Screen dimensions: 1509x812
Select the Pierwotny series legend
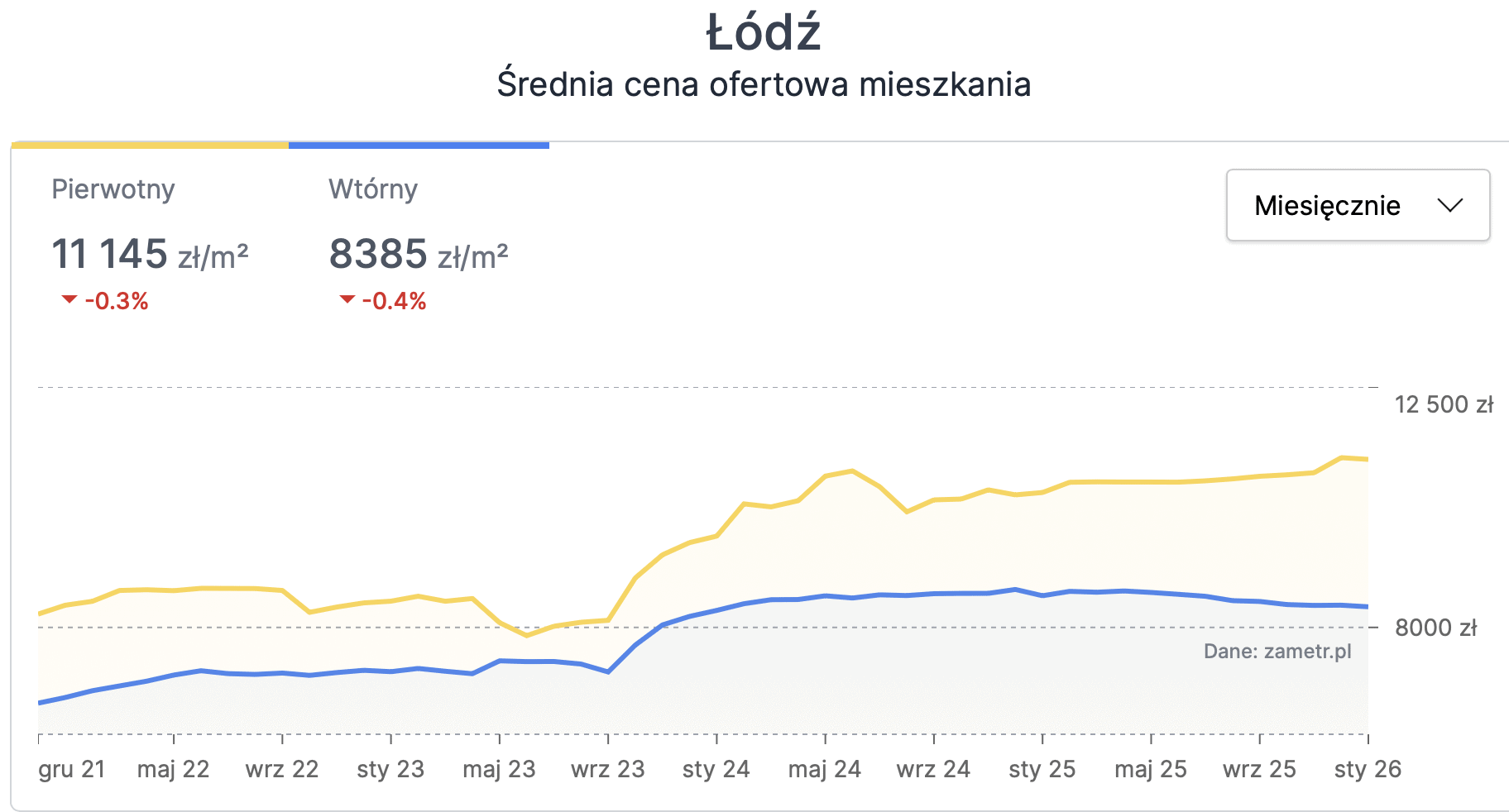click(113, 189)
